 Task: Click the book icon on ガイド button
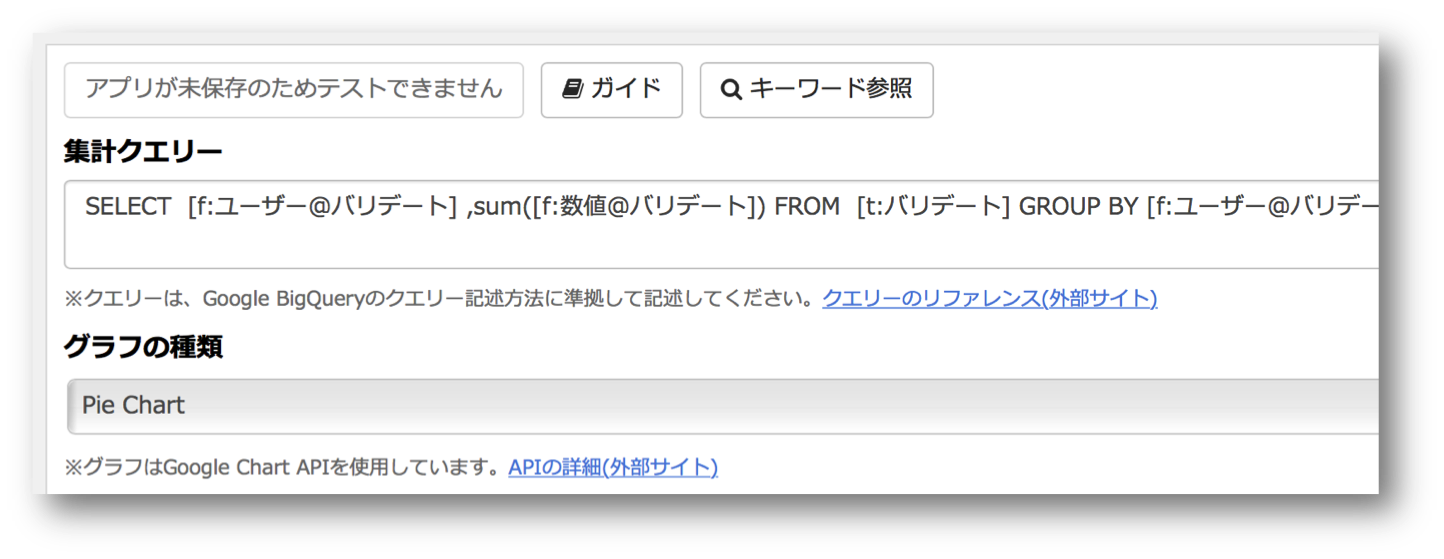pos(571,90)
